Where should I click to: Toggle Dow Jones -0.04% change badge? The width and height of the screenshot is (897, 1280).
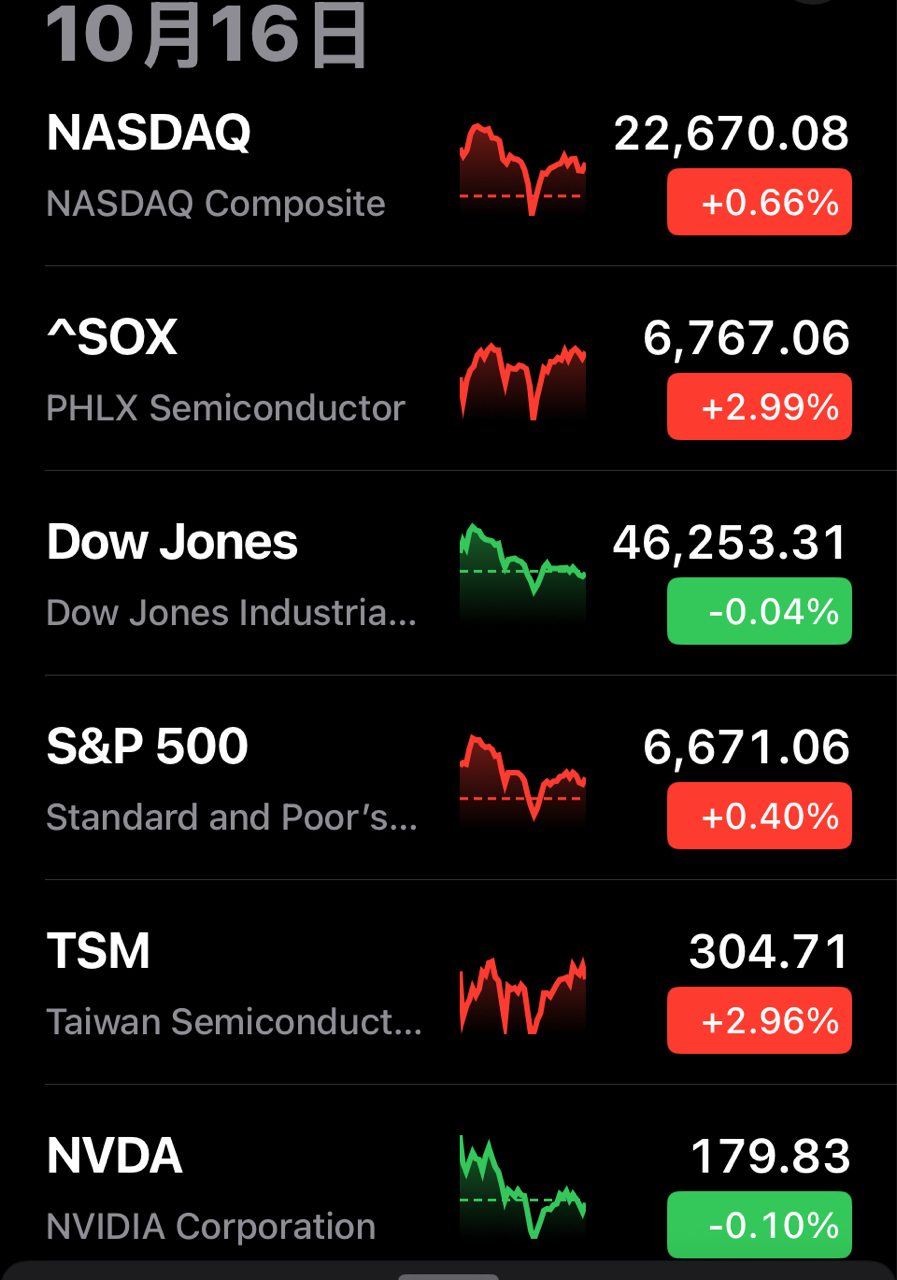(759, 611)
